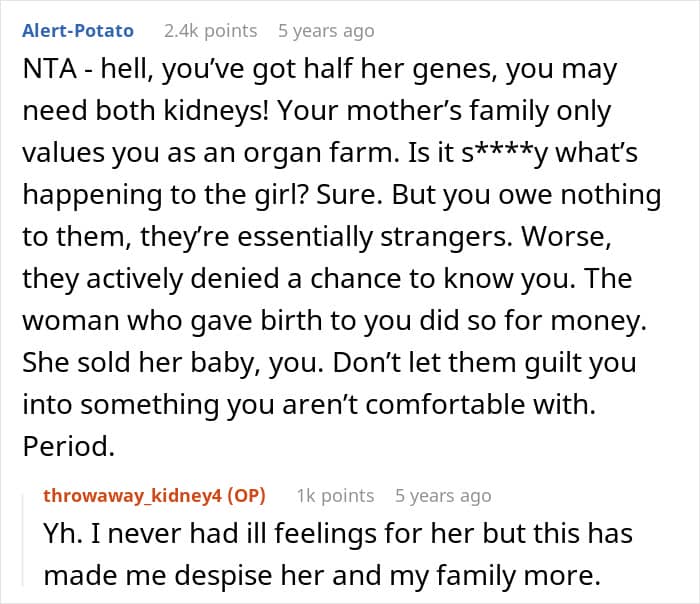Click the text 'need both kidneys!'
The width and height of the screenshot is (700, 604).
coord(146,111)
